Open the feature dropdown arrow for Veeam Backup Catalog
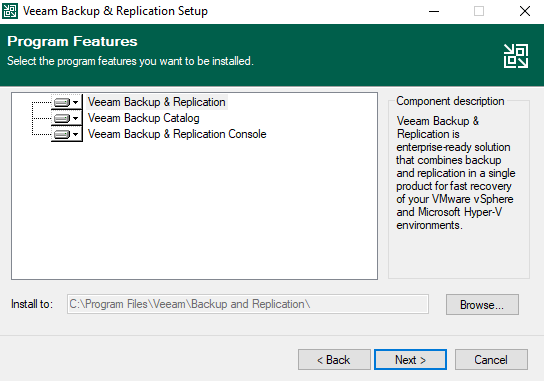Viewport: 544px width, 381px height. 76,118
